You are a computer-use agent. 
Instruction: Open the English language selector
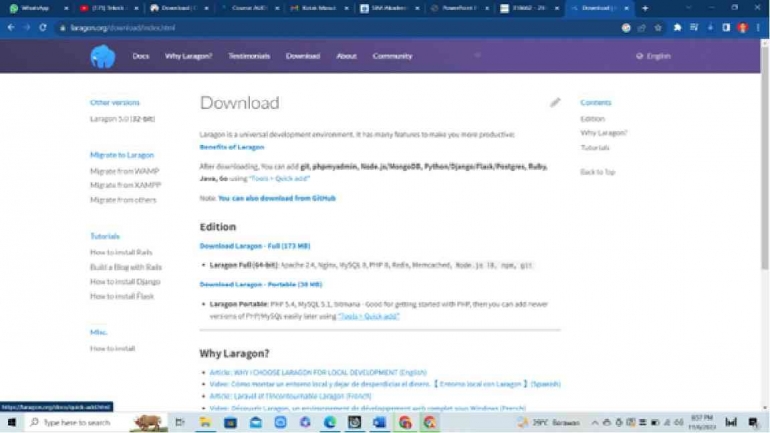point(653,56)
